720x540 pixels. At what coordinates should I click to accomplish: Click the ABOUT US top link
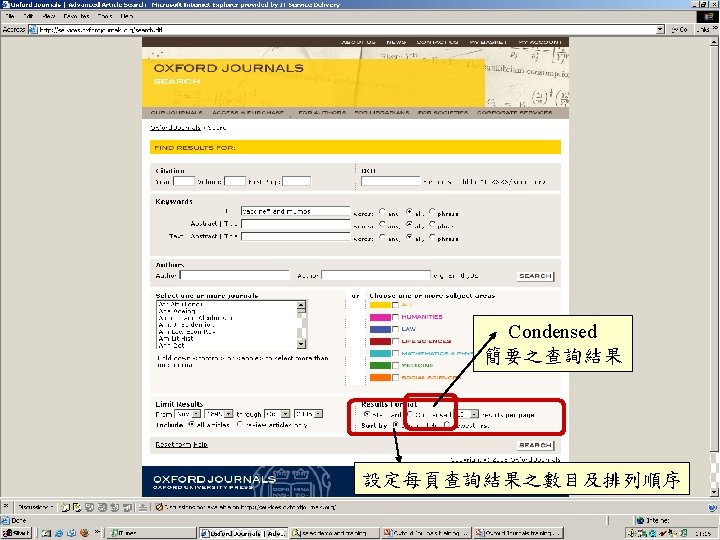[x=359, y=42]
